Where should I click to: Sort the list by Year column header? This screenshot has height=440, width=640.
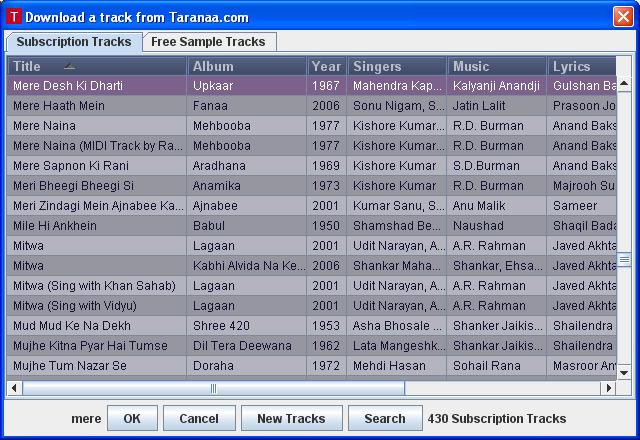(326, 66)
